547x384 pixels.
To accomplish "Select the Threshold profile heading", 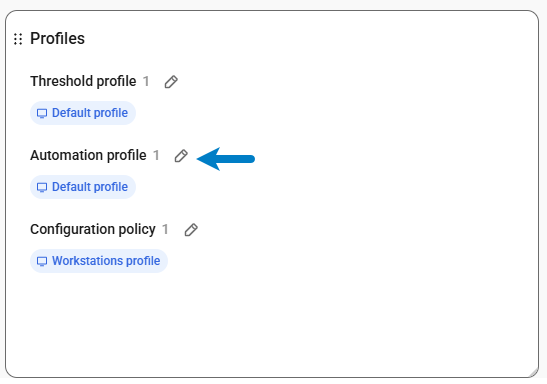I will pyautogui.click(x=83, y=81).
